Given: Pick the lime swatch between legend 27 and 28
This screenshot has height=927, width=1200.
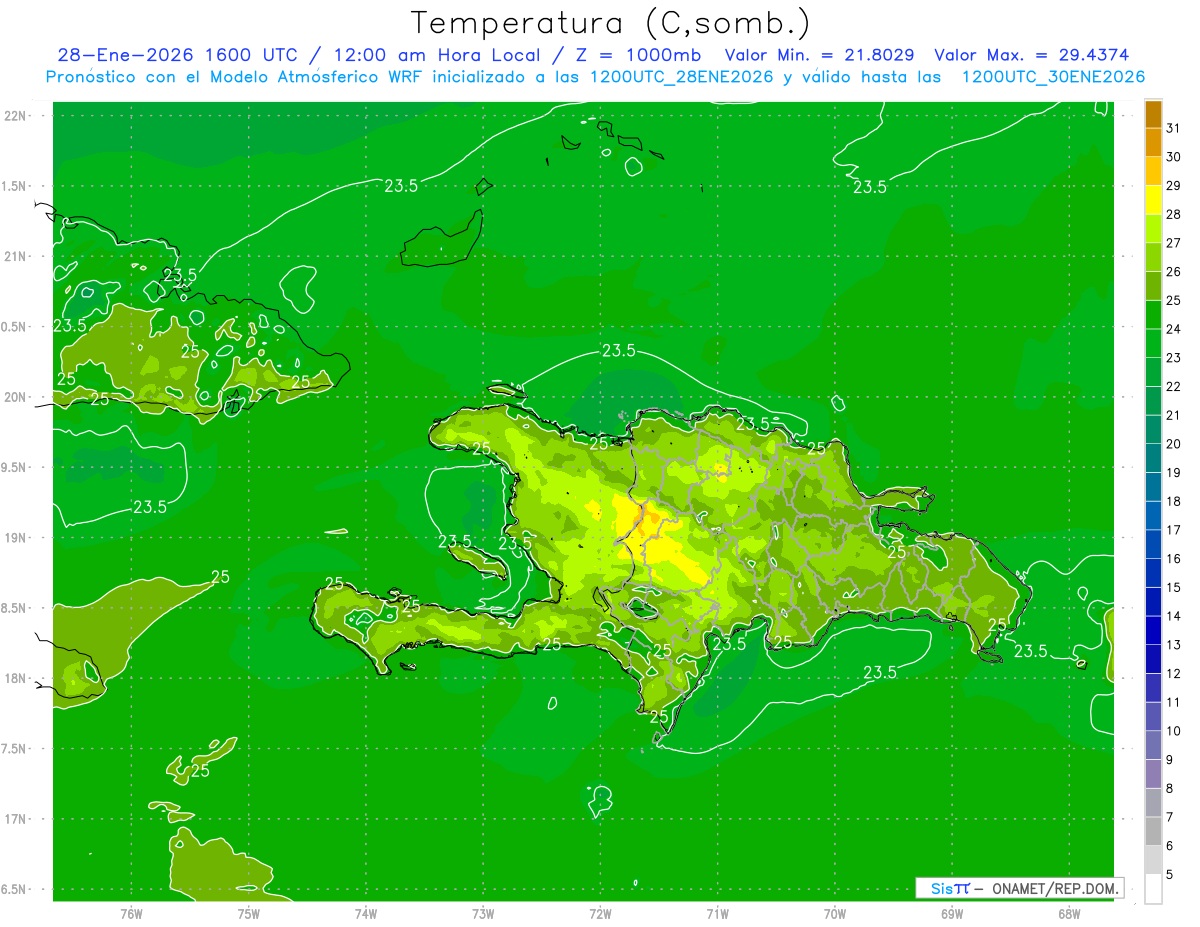Looking at the screenshot, I should (x=1153, y=228).
